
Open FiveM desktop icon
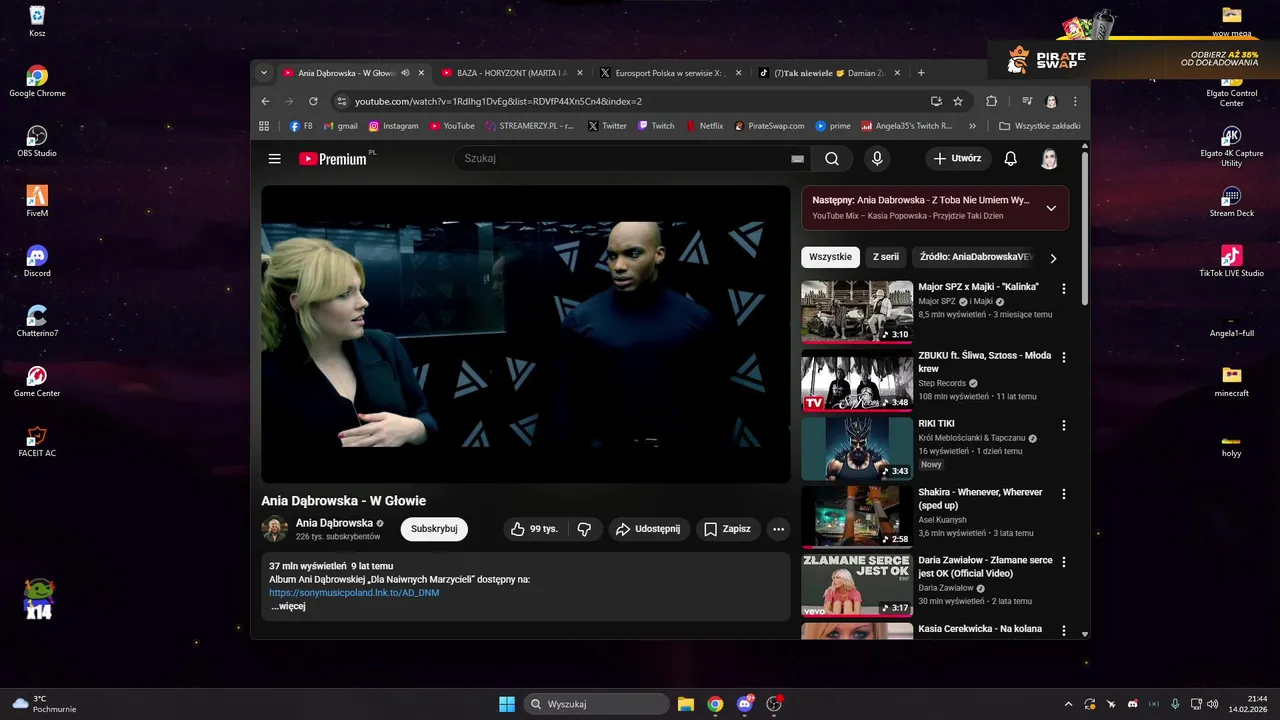[x=37, y=201]
